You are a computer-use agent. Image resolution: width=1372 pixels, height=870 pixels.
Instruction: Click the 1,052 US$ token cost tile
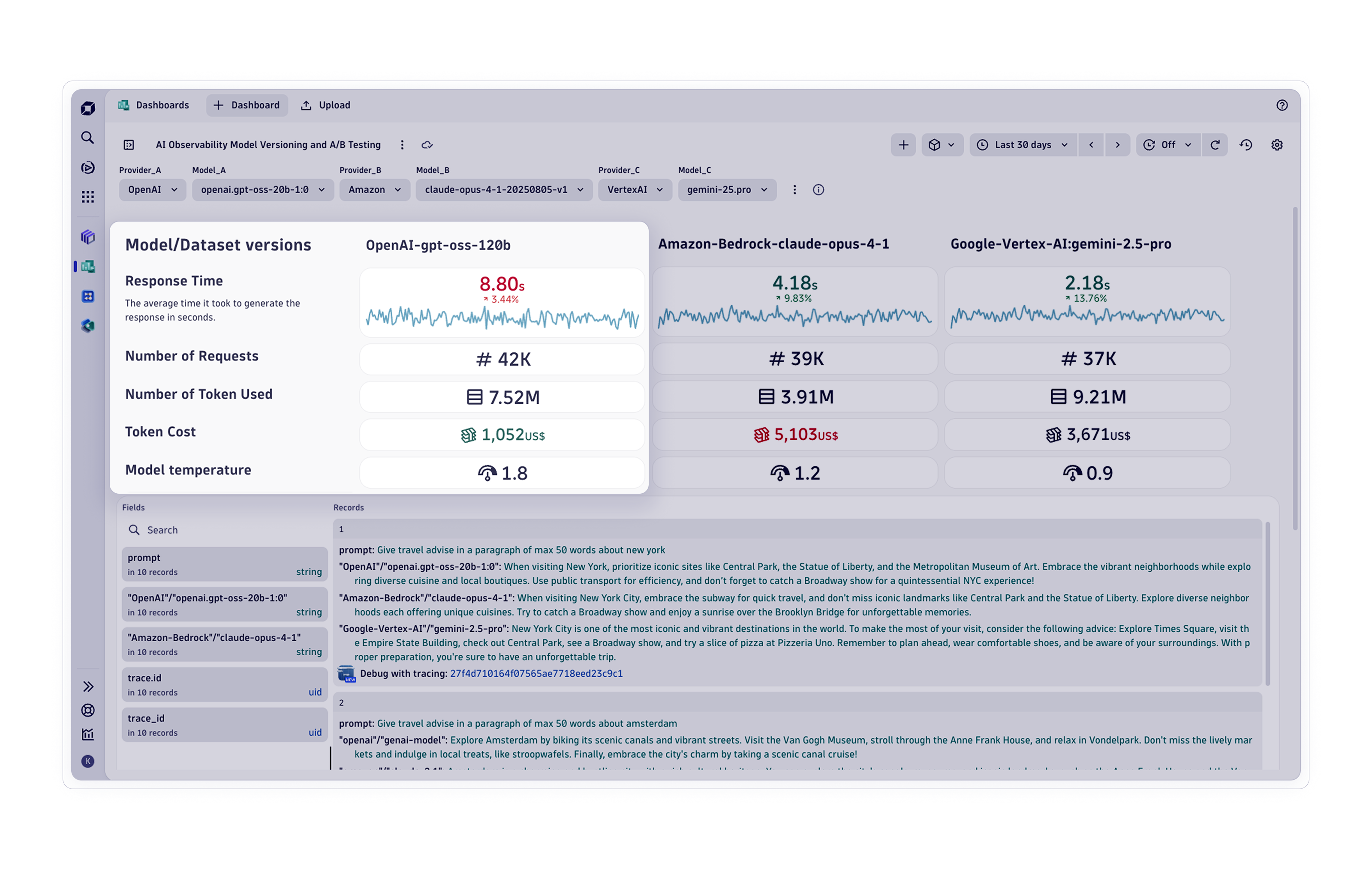[502, 435]
